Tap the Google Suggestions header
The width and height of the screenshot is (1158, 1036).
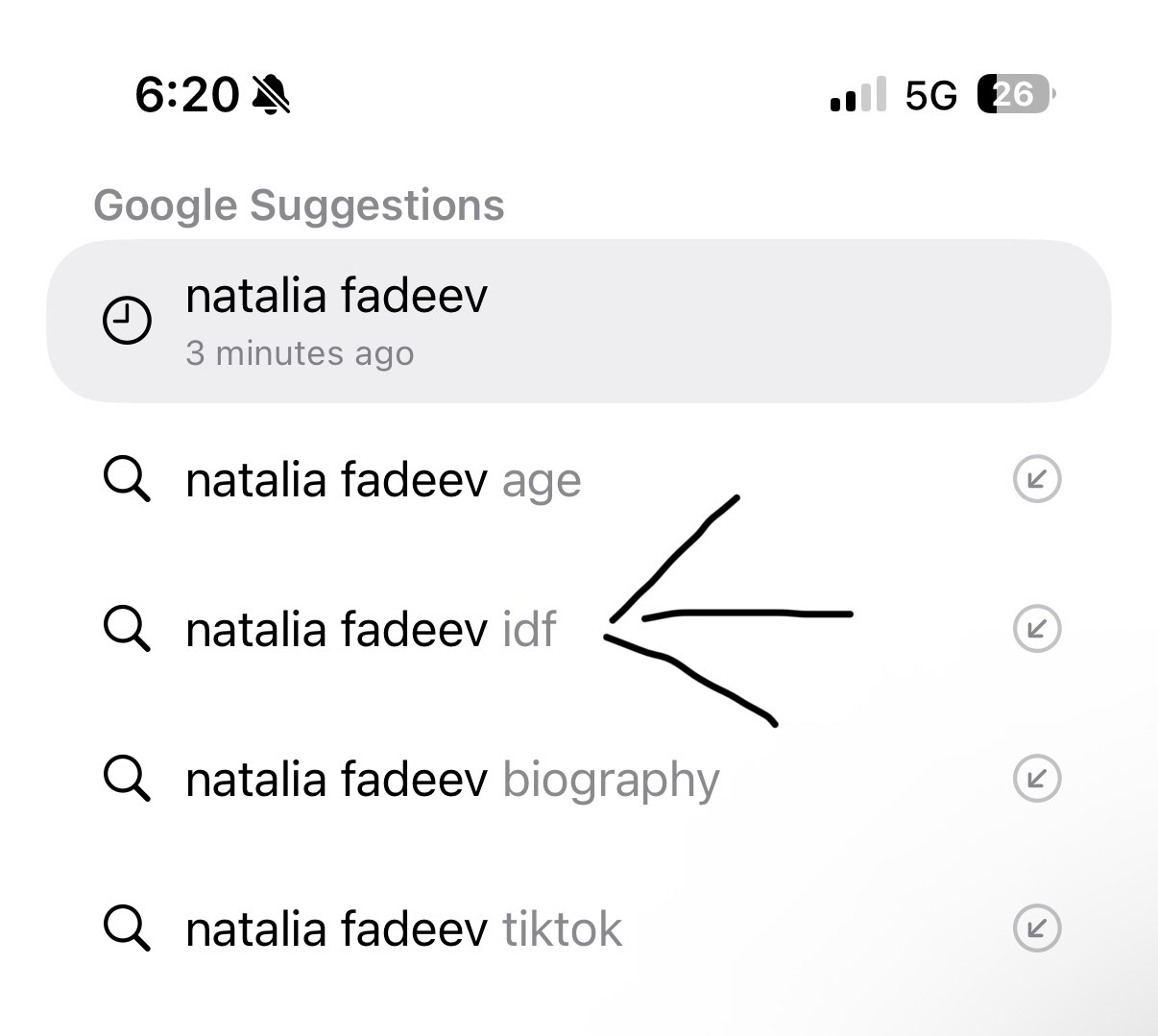pos(299,205)
